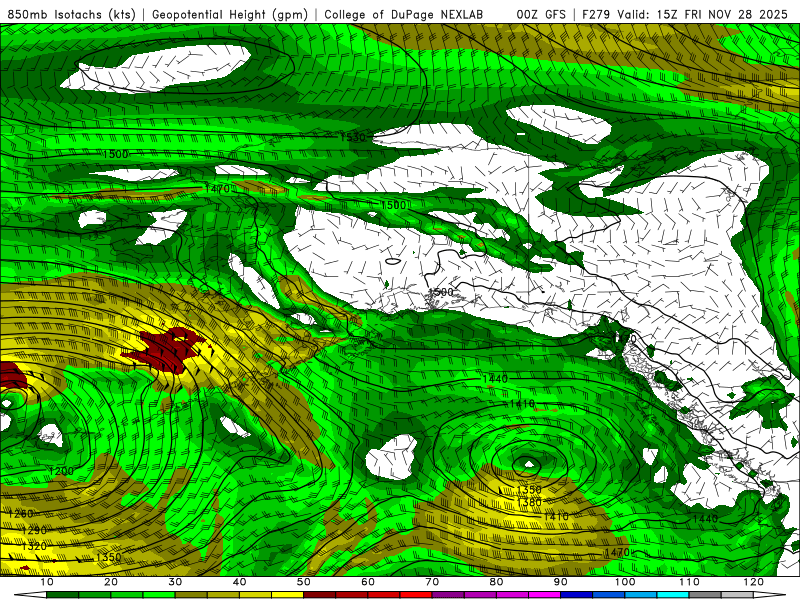Click the 'College of DuPage NEXLAB' label
The width and height of the screenshot is (800, 600).
click(x=403, y=14)
